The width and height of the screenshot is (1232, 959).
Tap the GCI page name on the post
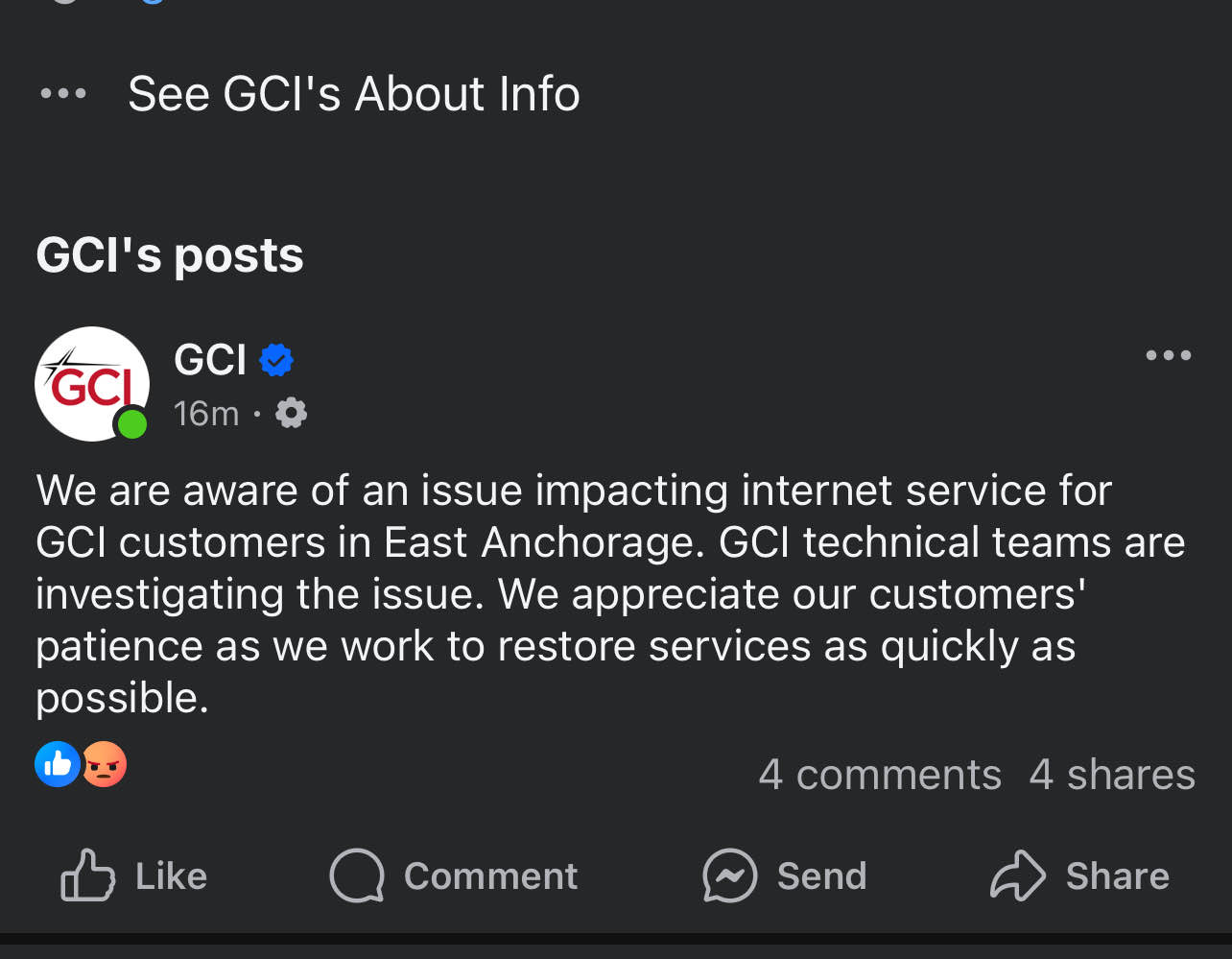click(x=210, y=360)
